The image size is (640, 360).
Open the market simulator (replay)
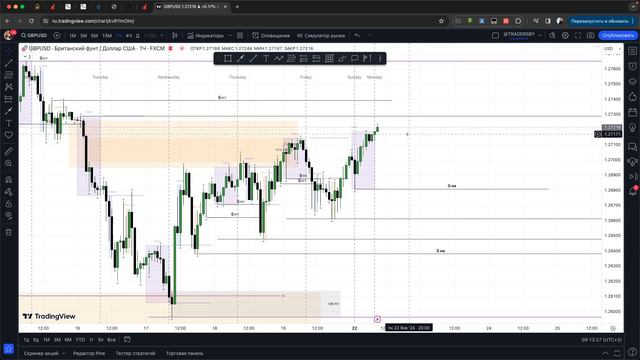pyautogui.click(x=321, y=36)
